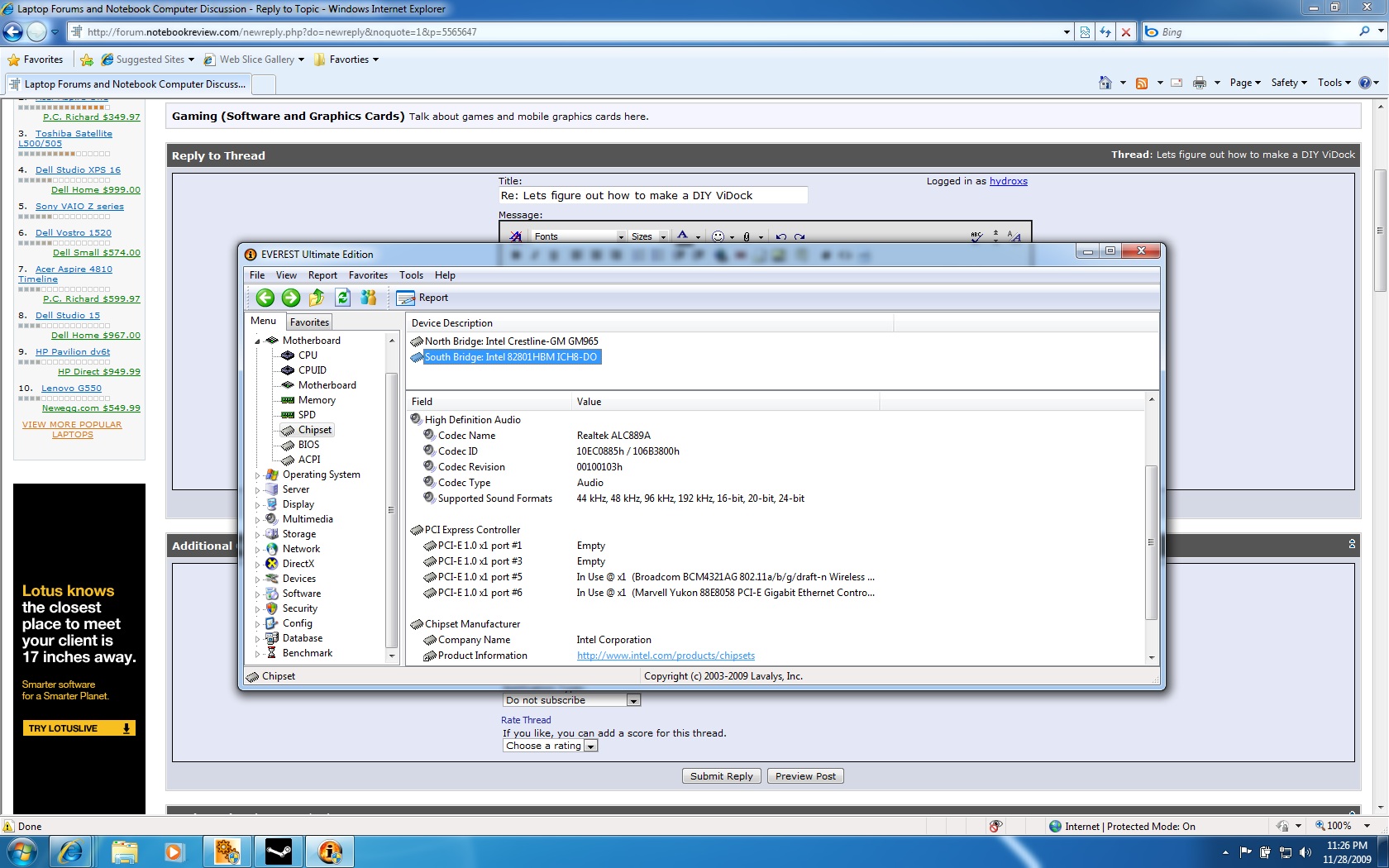Click the Submit Reply button
Viewport: 1389px width, 868px height.
tap(721, 776)
